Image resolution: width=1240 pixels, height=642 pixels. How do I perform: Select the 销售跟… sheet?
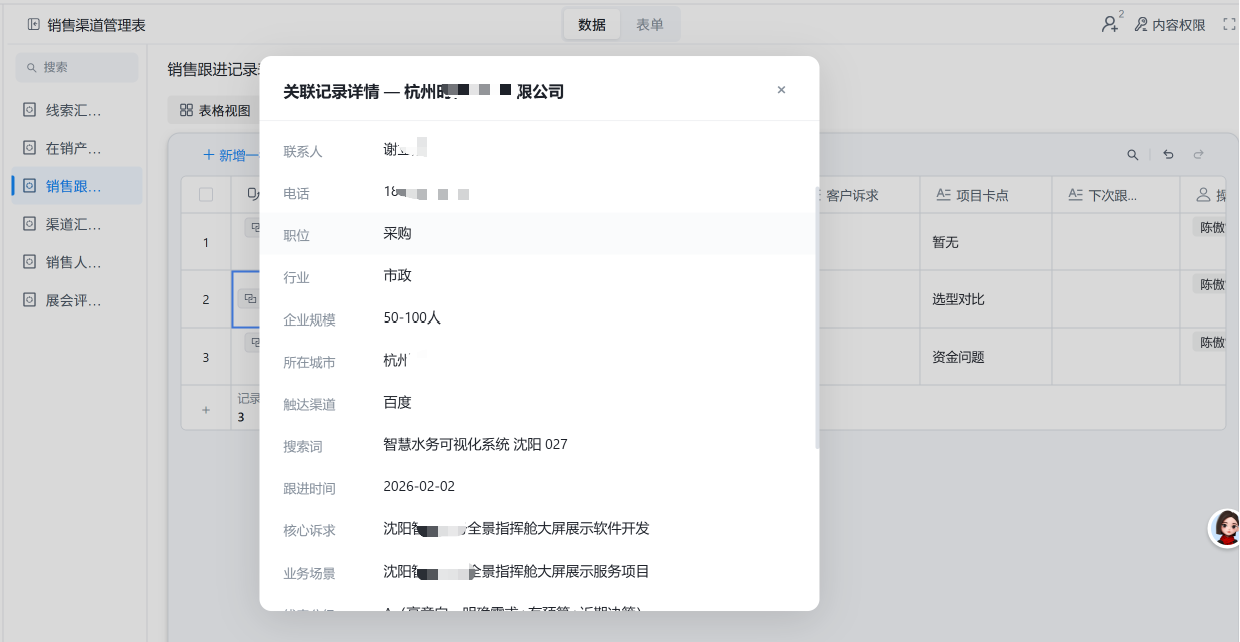[77, 186]
